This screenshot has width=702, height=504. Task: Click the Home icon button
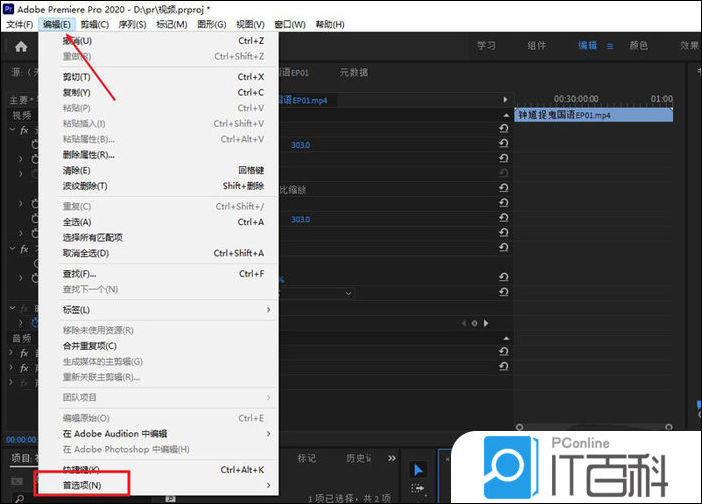20,46
